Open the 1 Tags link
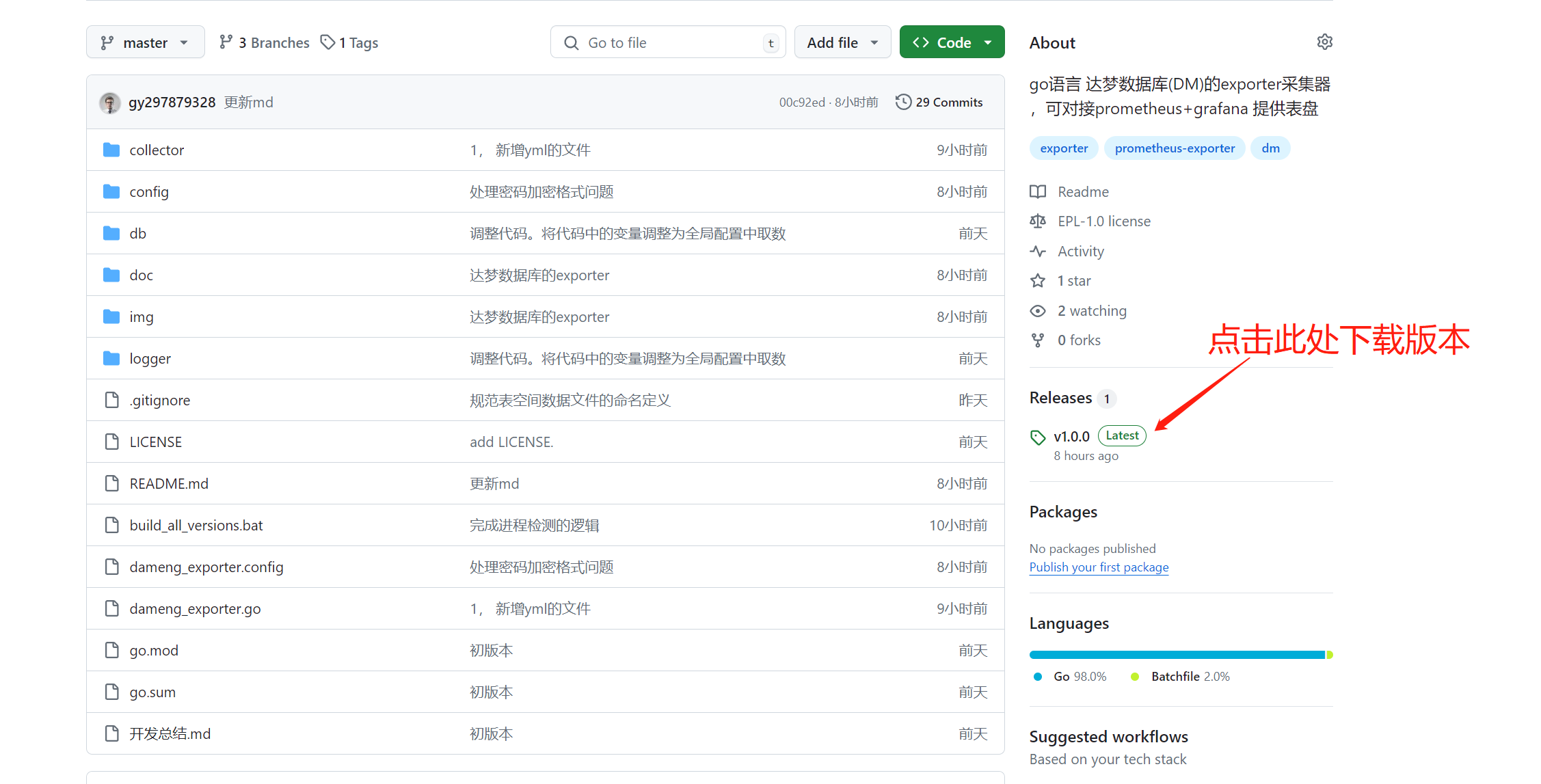This screenshot has height=784, width=1541. click(350, 42)
